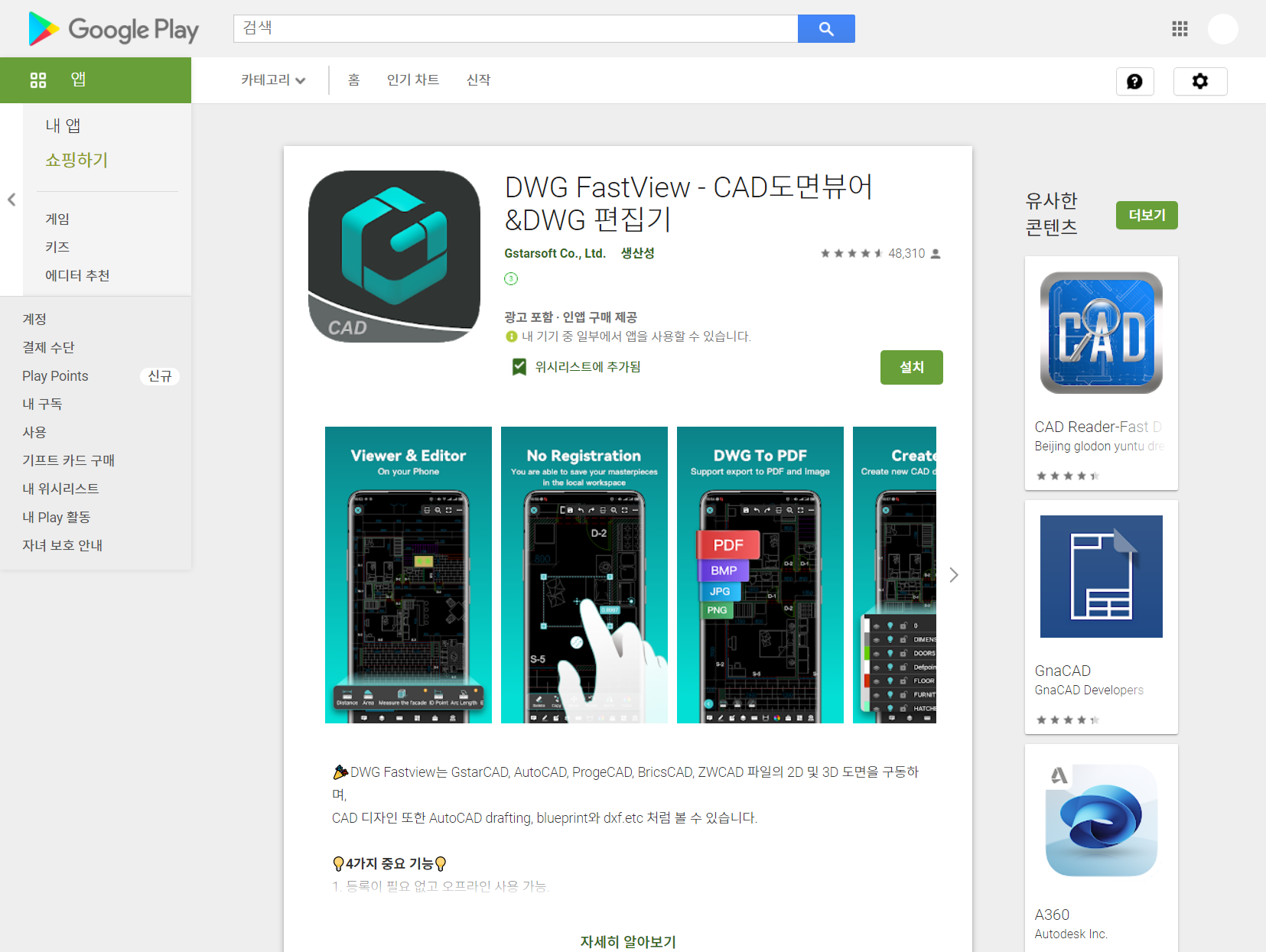Click the 더보기 button for similar content
1266x952 pixels.
[1147, 215]
